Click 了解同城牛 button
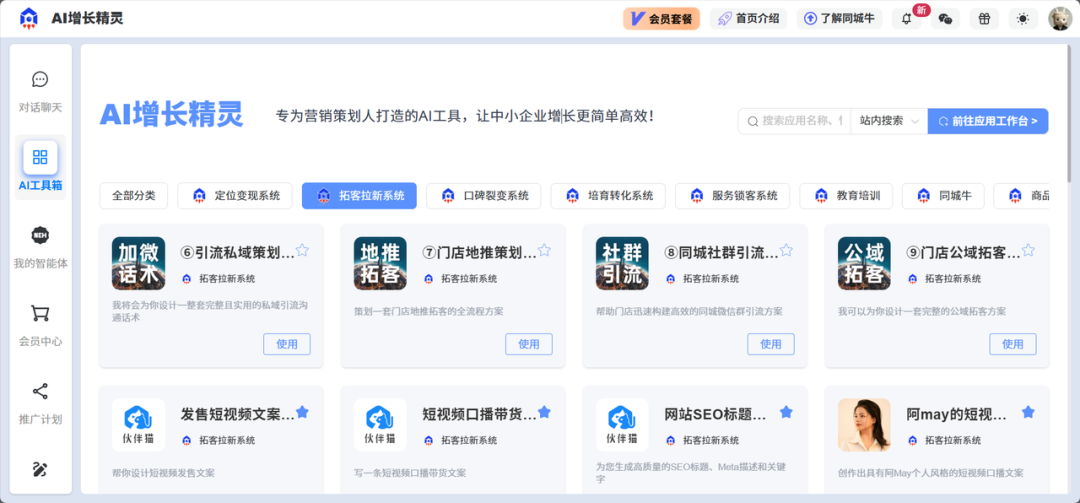This screenshot has height=503, width=1080. (x=839, y=19)
